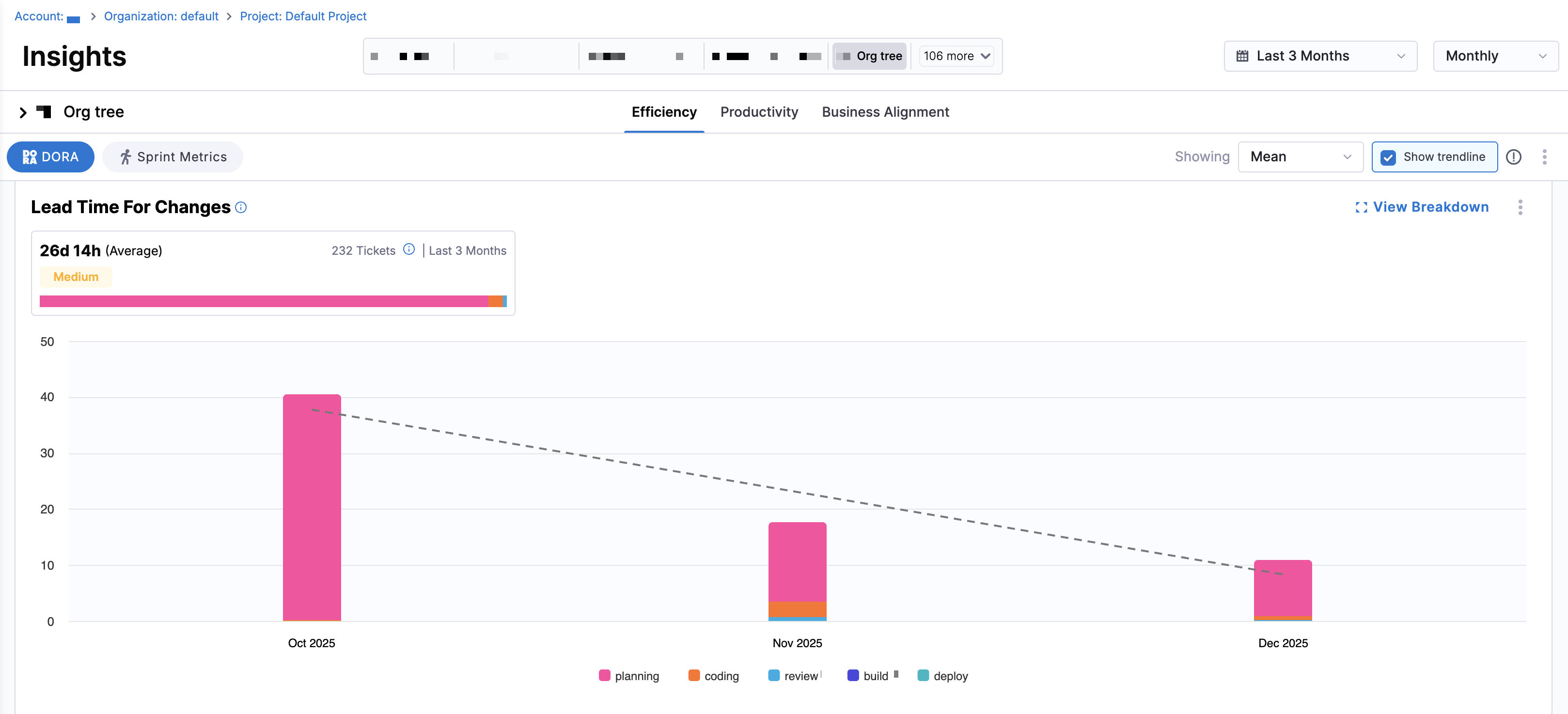Click the exclamation alert icon near trendline
Screen dimensions: 1568x714
1513,157
